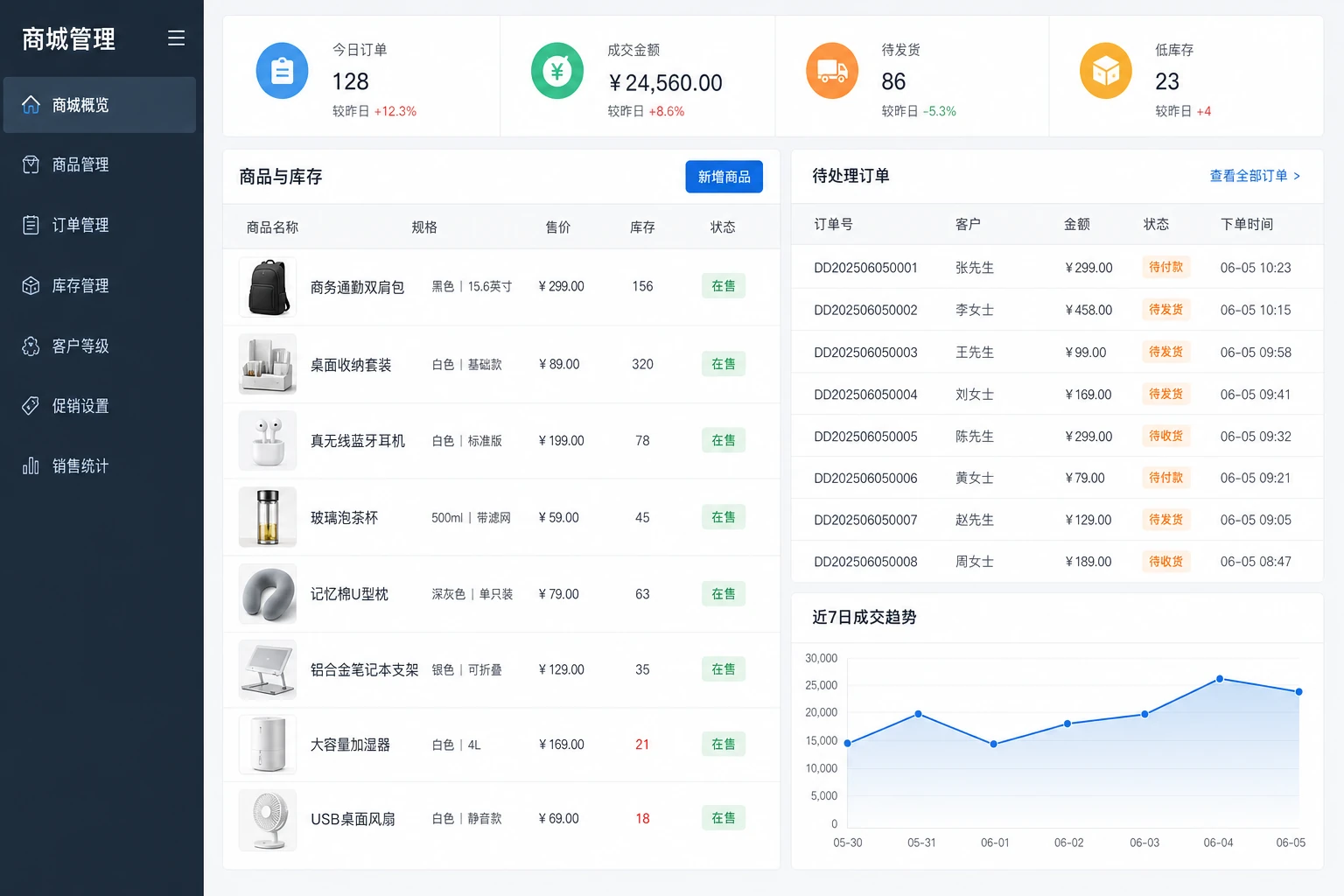The image size is (1344, 896).
Task: Click the 下单时间 column header
Action: [x=1247, y=224]
